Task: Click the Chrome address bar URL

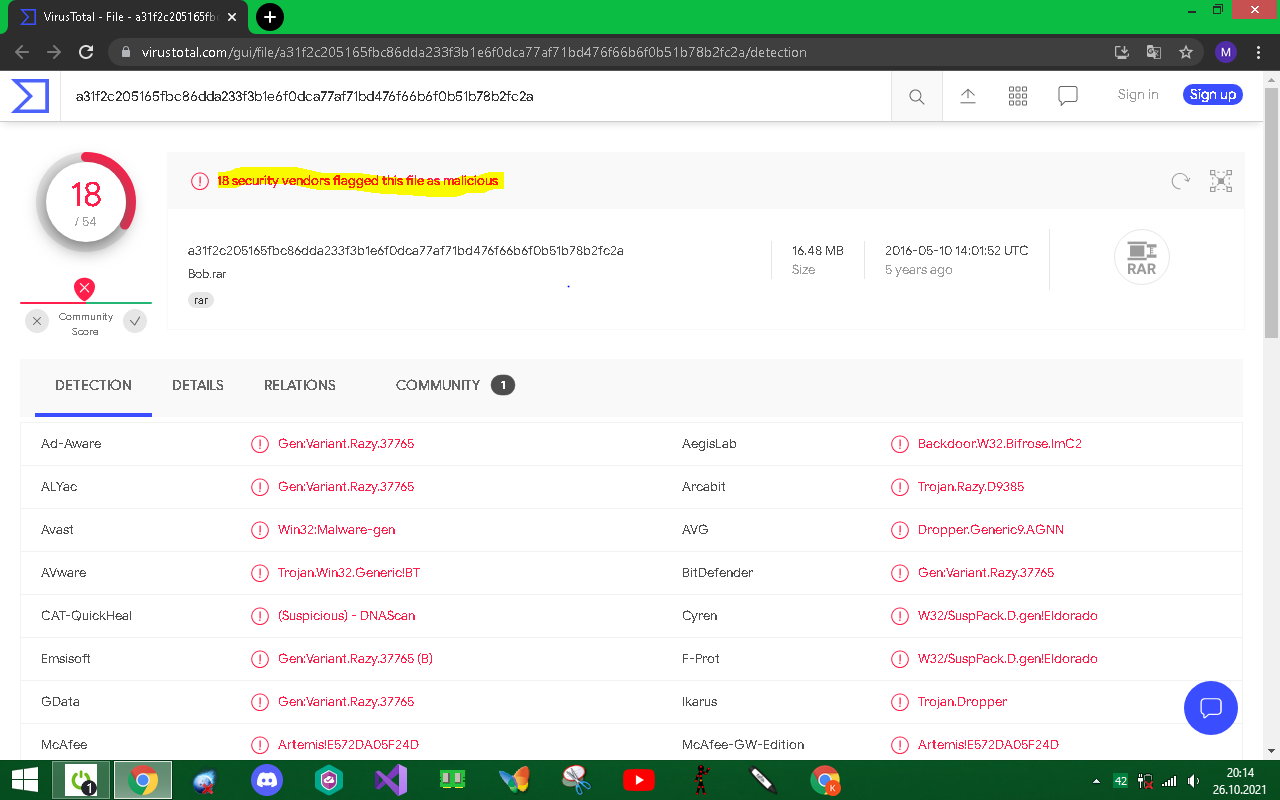Action: pyautogui.click(x=474, y=52)
